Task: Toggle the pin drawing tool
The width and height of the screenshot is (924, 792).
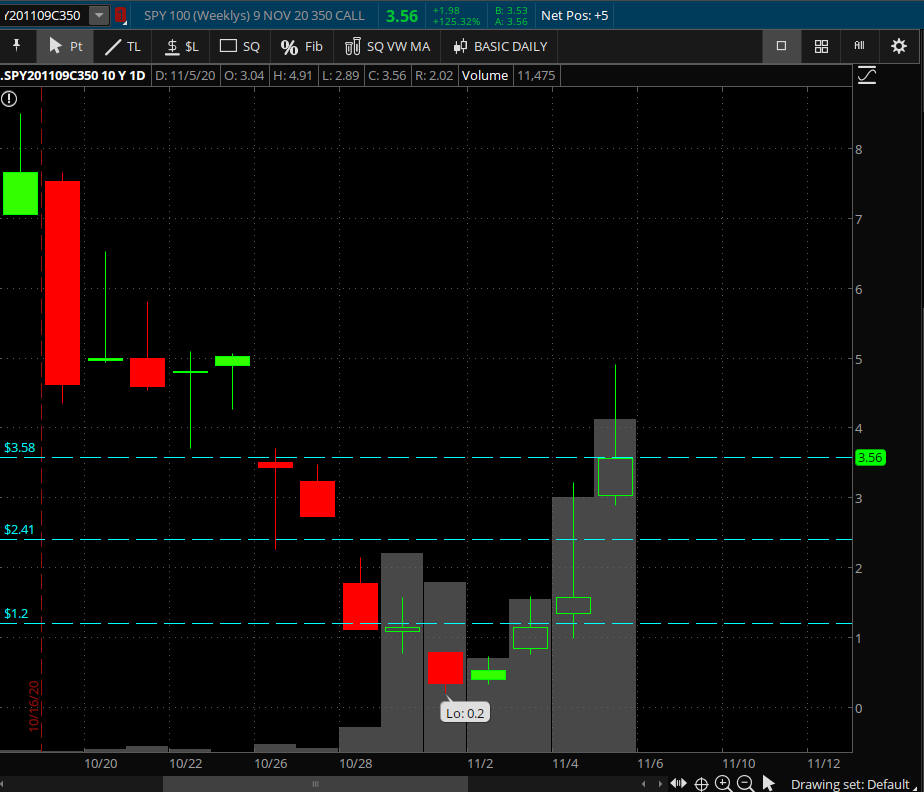Action: click(x=17, y=46)
